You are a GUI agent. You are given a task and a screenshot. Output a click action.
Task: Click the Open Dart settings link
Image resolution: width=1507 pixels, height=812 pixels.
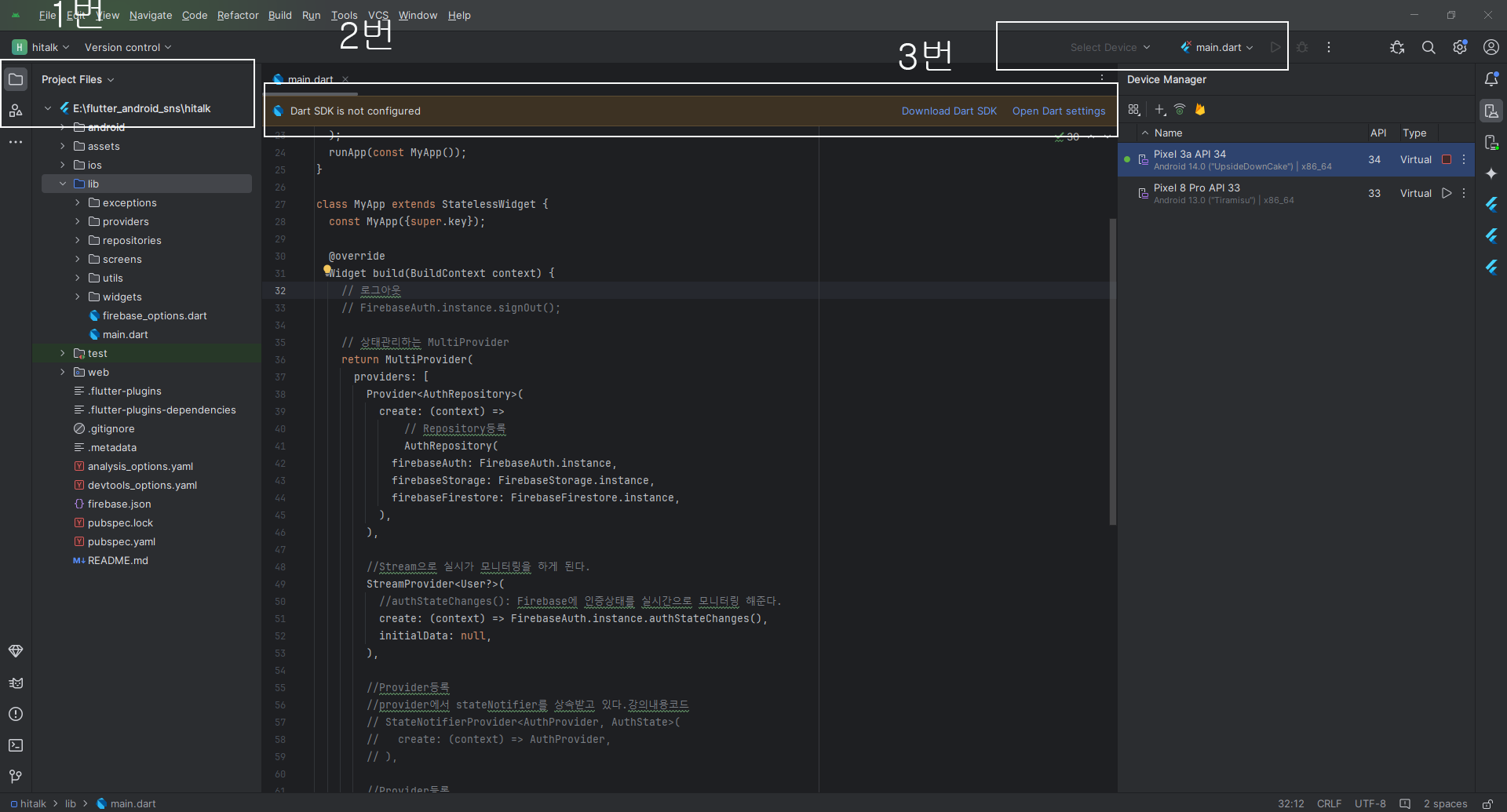coord(1059,111)
